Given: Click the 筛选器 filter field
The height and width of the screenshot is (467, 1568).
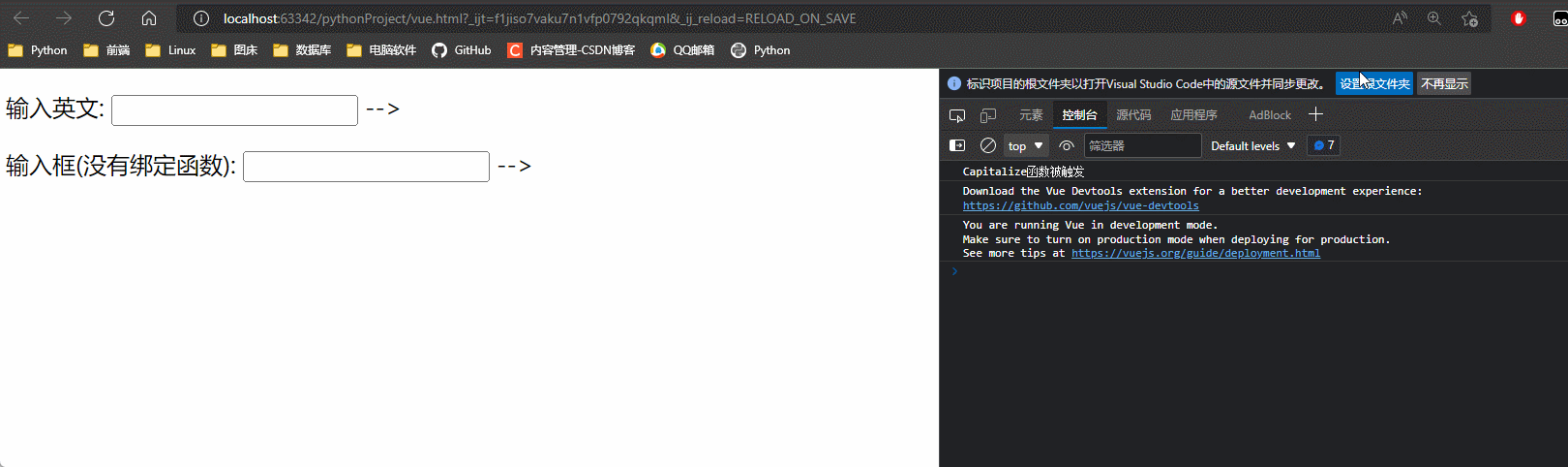Looking at the screenshot, I should (x=1142, y=145).
